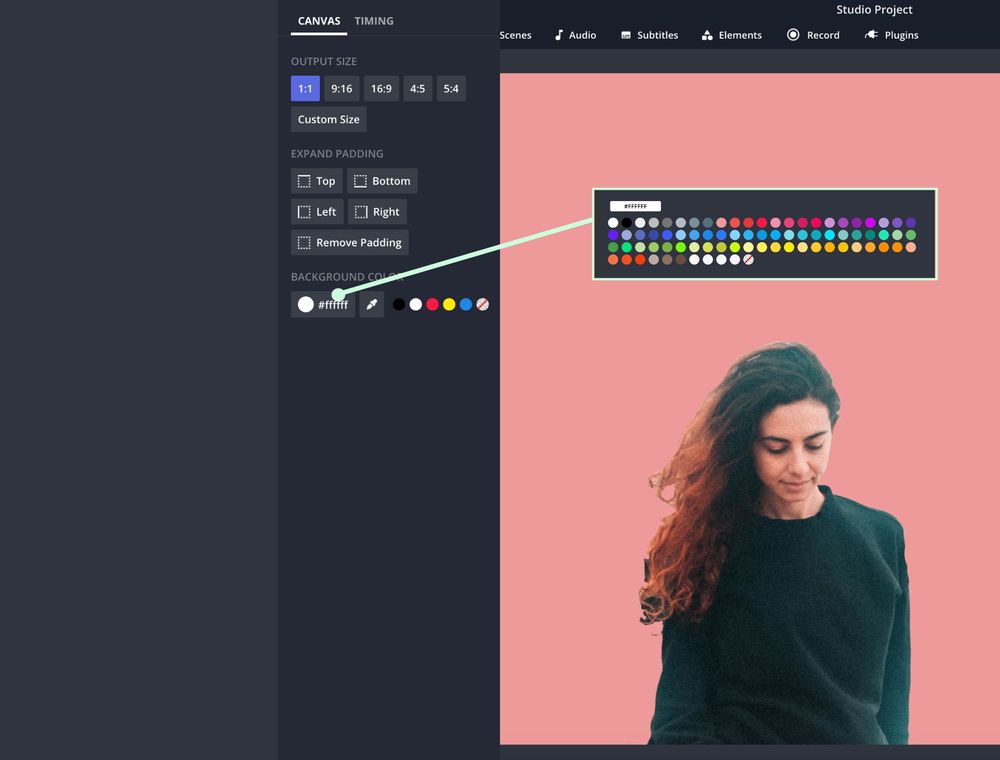1000x760 pixels.
Task: Add padding to the Left
Action: [316, 212]
